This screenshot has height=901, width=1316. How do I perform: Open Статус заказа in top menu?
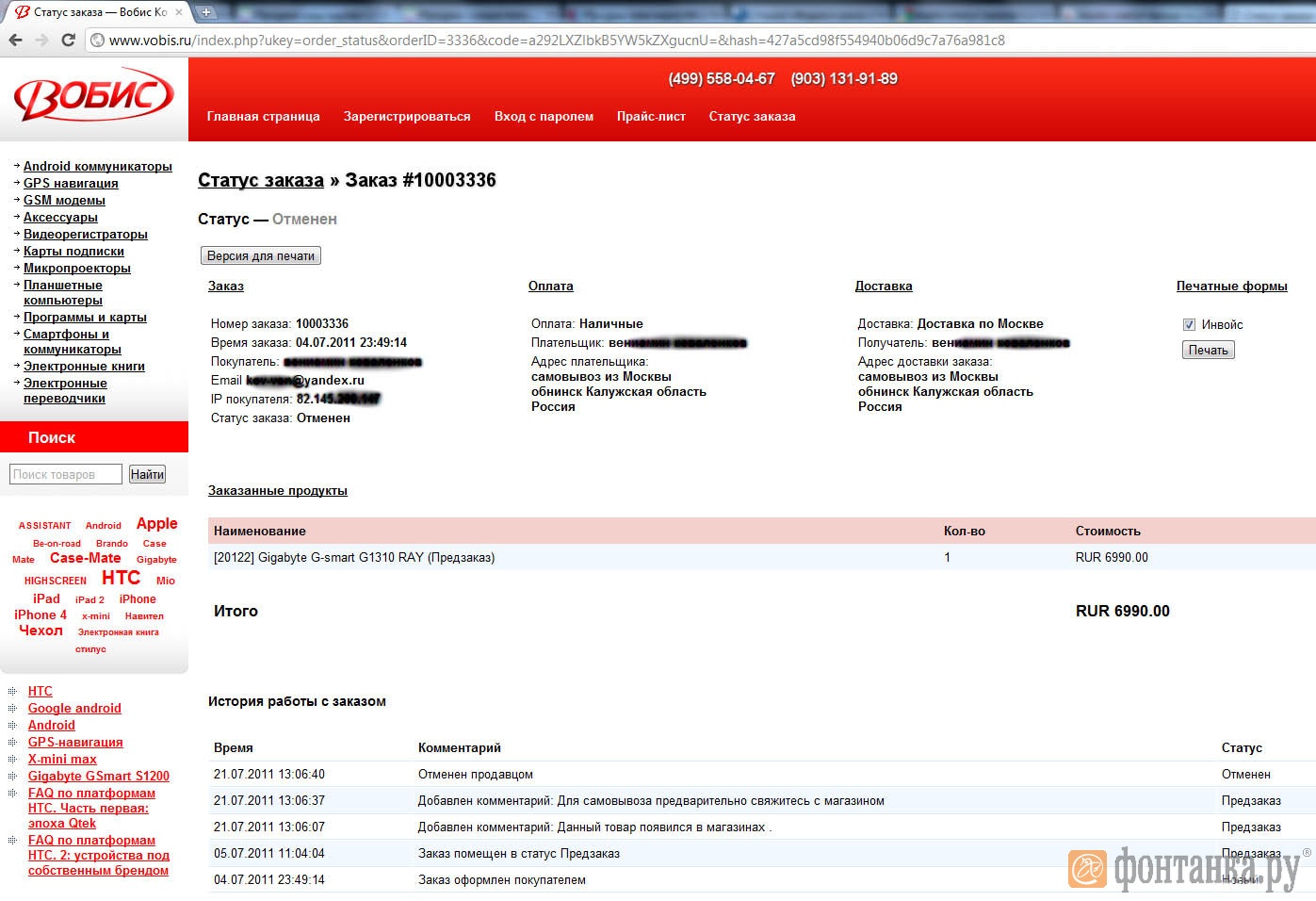click(752, 117)
